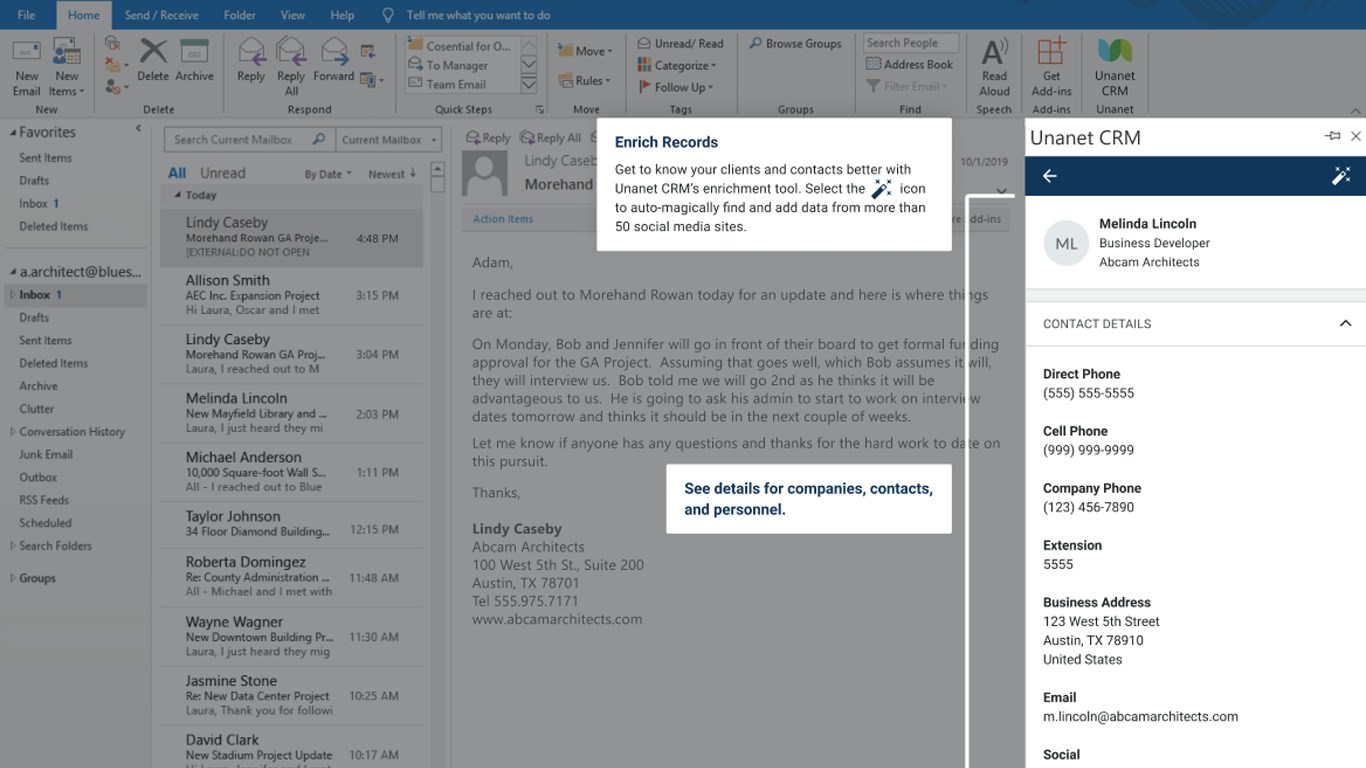Open the Melinda Lincoln email
1366x768 pixels.
tap(291, 413)
